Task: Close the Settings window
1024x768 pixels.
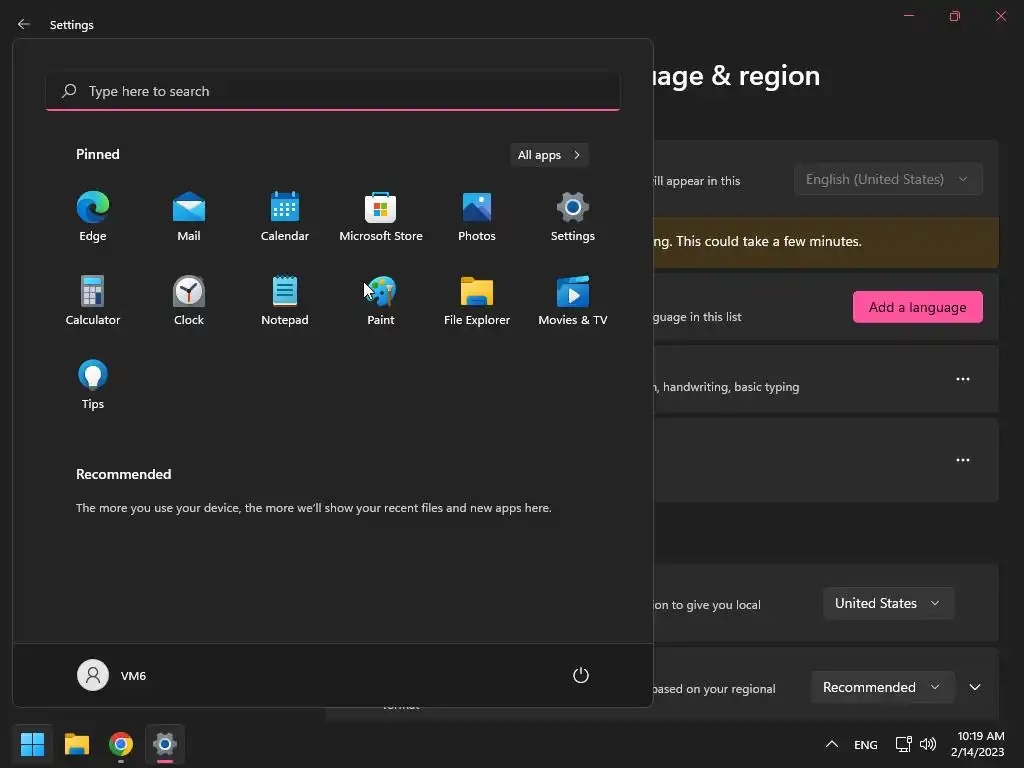Action: click(x=1000, y=16)
